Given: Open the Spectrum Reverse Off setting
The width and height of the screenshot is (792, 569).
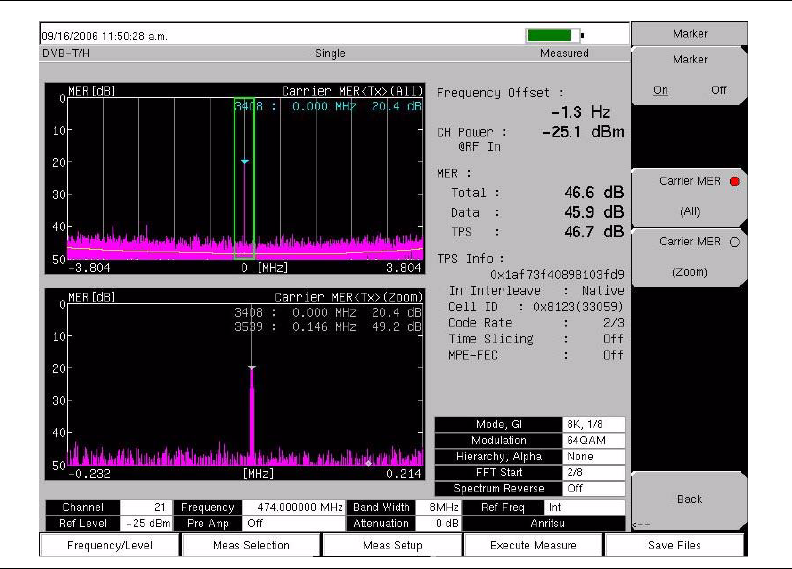Looking at the screenshot, I should [593, 488].
